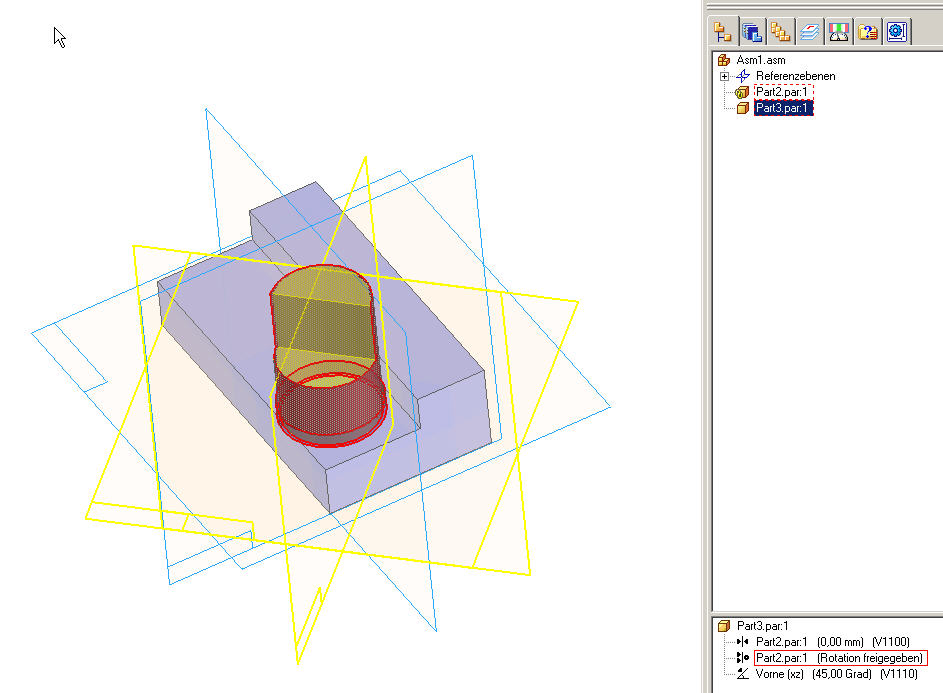This screenshot has width=943, height=693.
Task: Select the Rotation freigegeben axial align relationship
Action: click(x=840, y=658)
